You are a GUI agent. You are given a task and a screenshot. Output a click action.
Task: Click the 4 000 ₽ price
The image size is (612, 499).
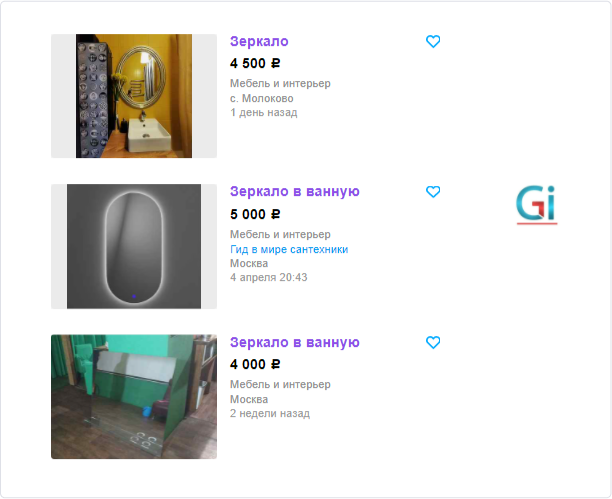[x=255, y=364]
